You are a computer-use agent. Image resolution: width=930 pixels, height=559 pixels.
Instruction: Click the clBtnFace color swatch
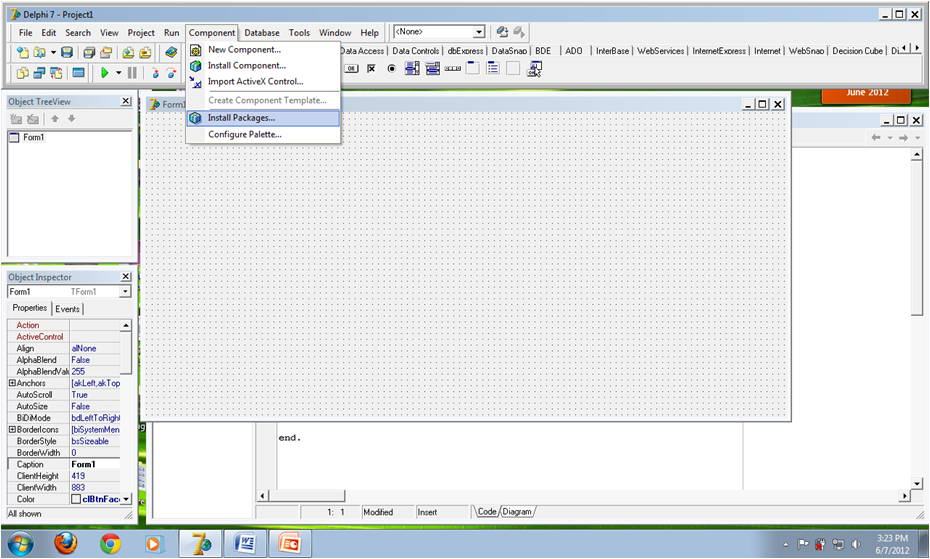tap(76, 500)
